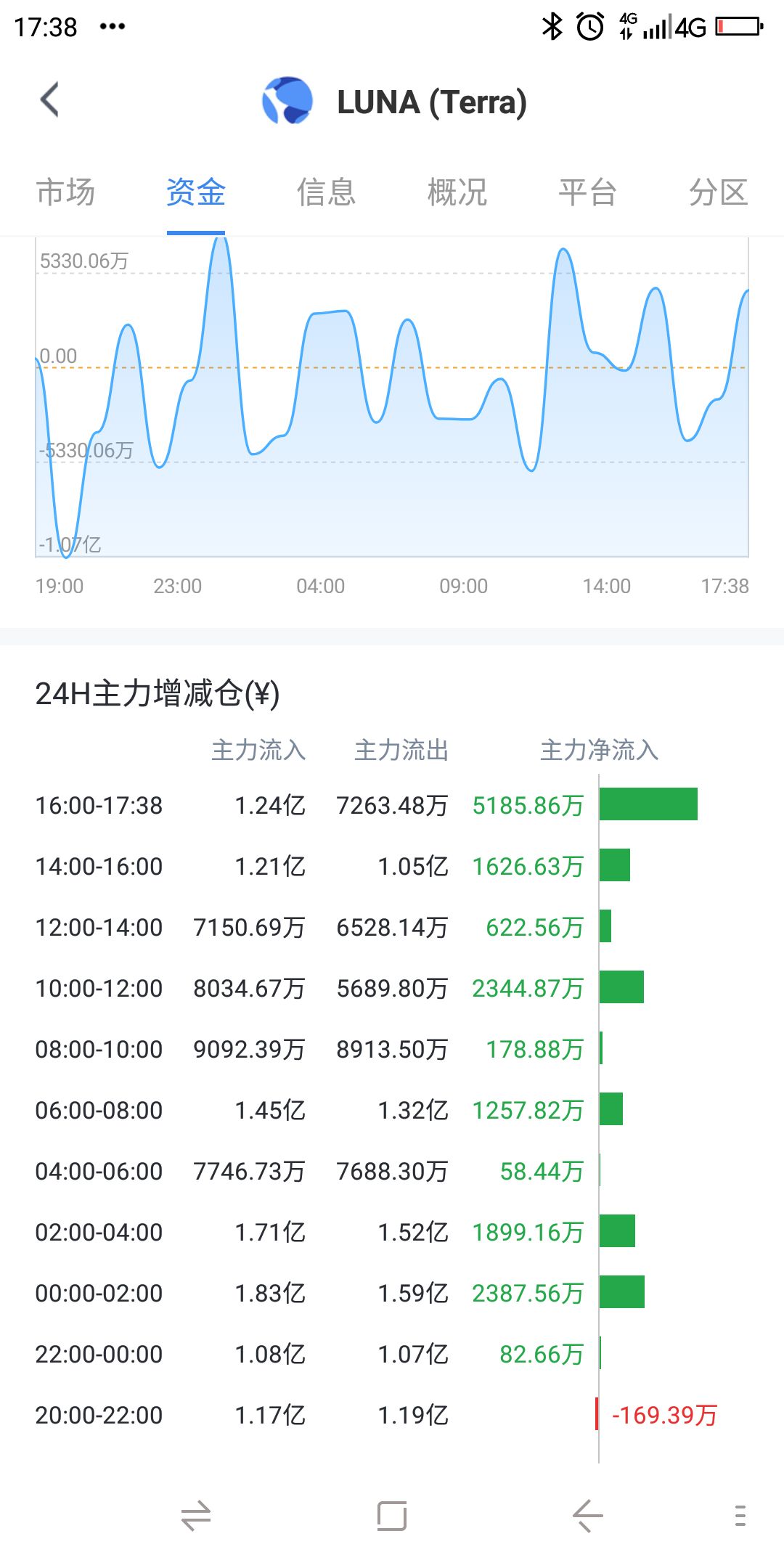
Task: Select the 04:00-06:00 time row
Action: click(x=392, y=1171)
